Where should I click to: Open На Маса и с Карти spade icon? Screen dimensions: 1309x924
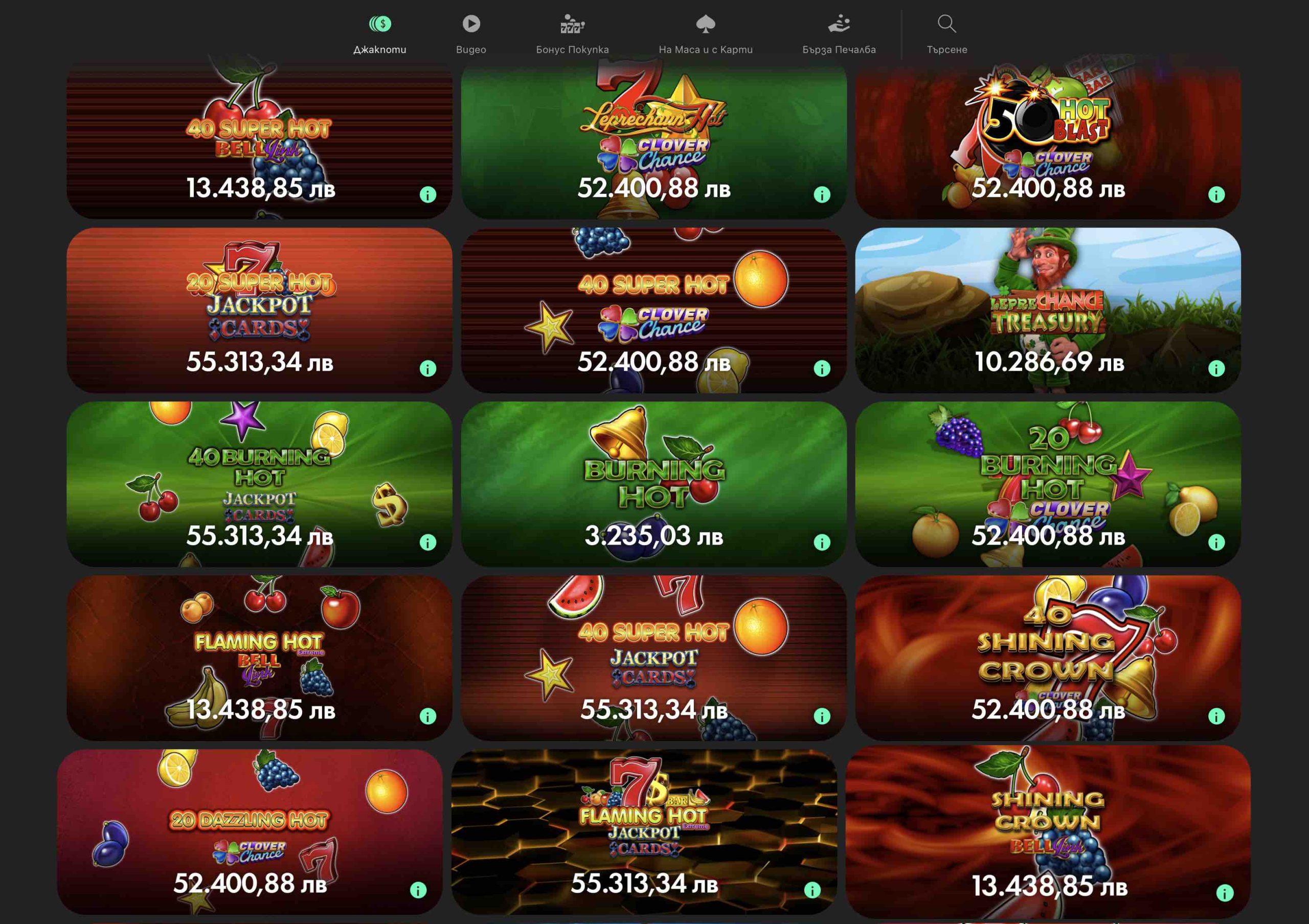point(706,24)
